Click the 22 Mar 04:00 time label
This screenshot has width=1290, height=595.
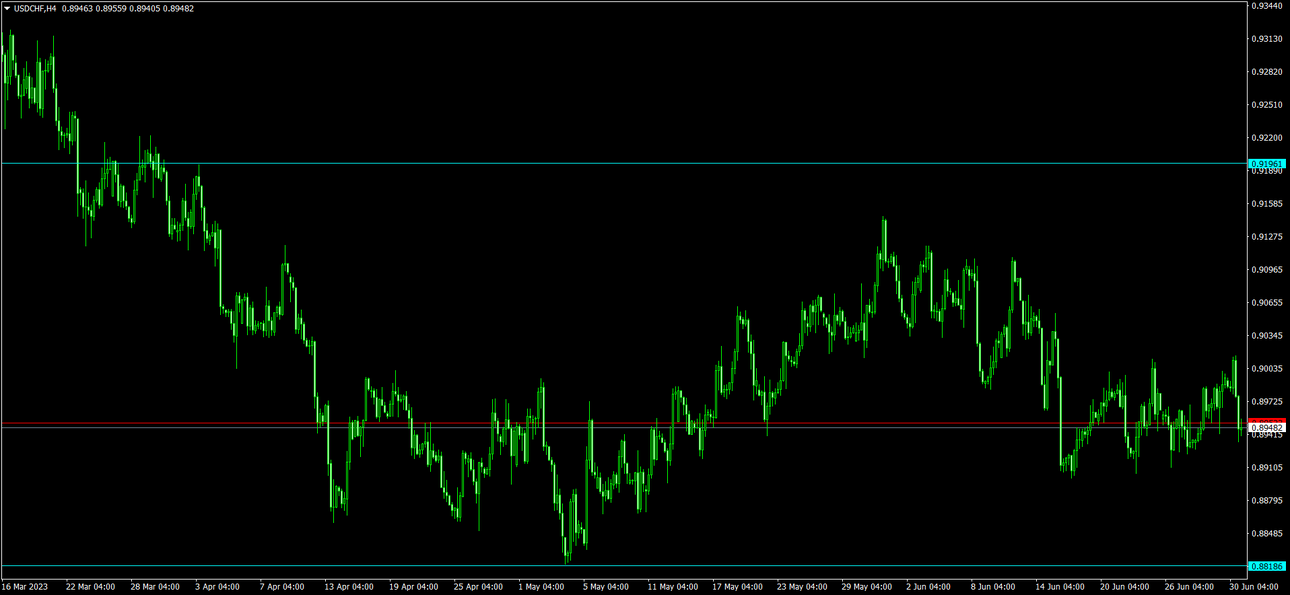(x=90, y=587)
